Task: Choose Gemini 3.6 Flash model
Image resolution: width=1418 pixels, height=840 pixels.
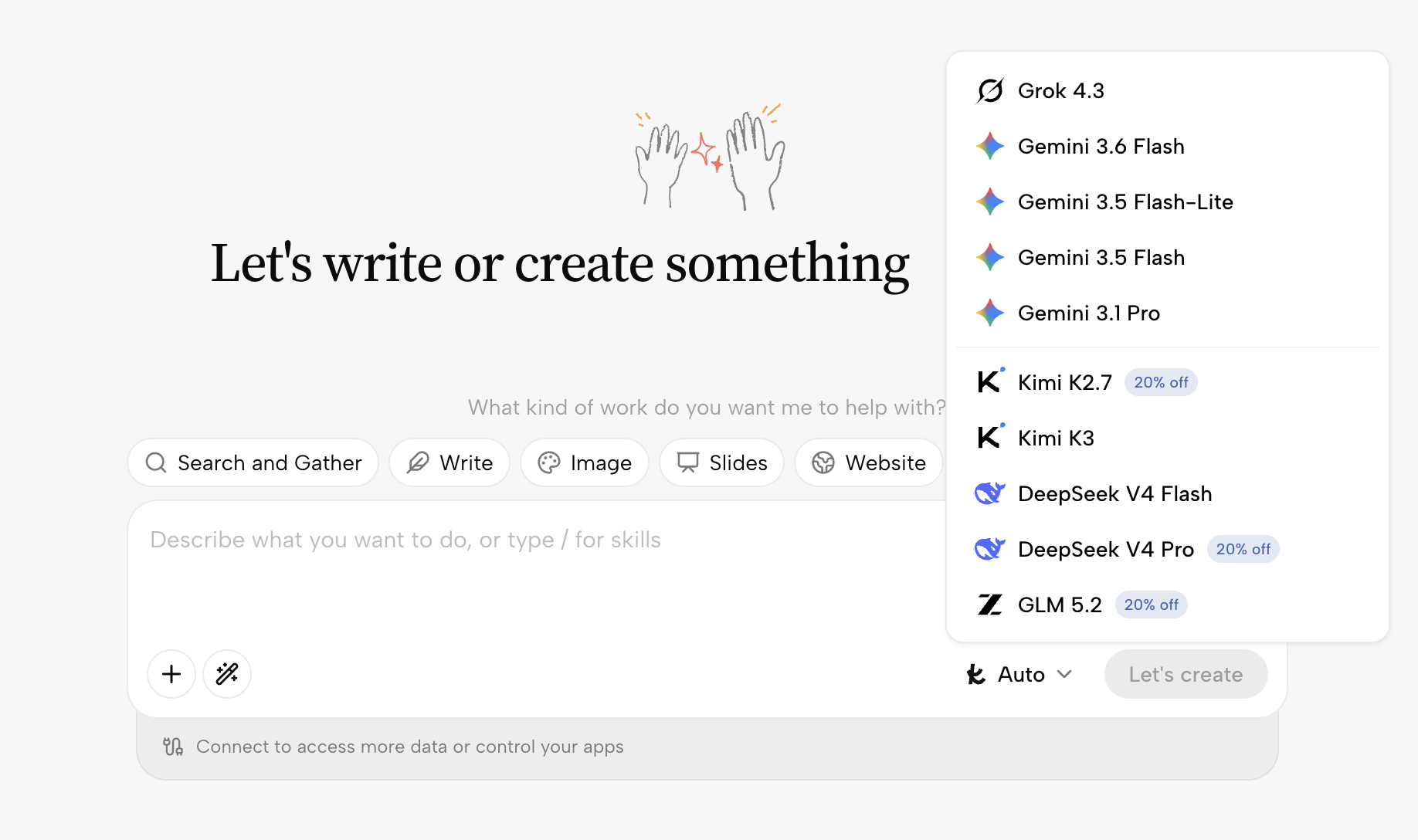Action: [1168, 147]
